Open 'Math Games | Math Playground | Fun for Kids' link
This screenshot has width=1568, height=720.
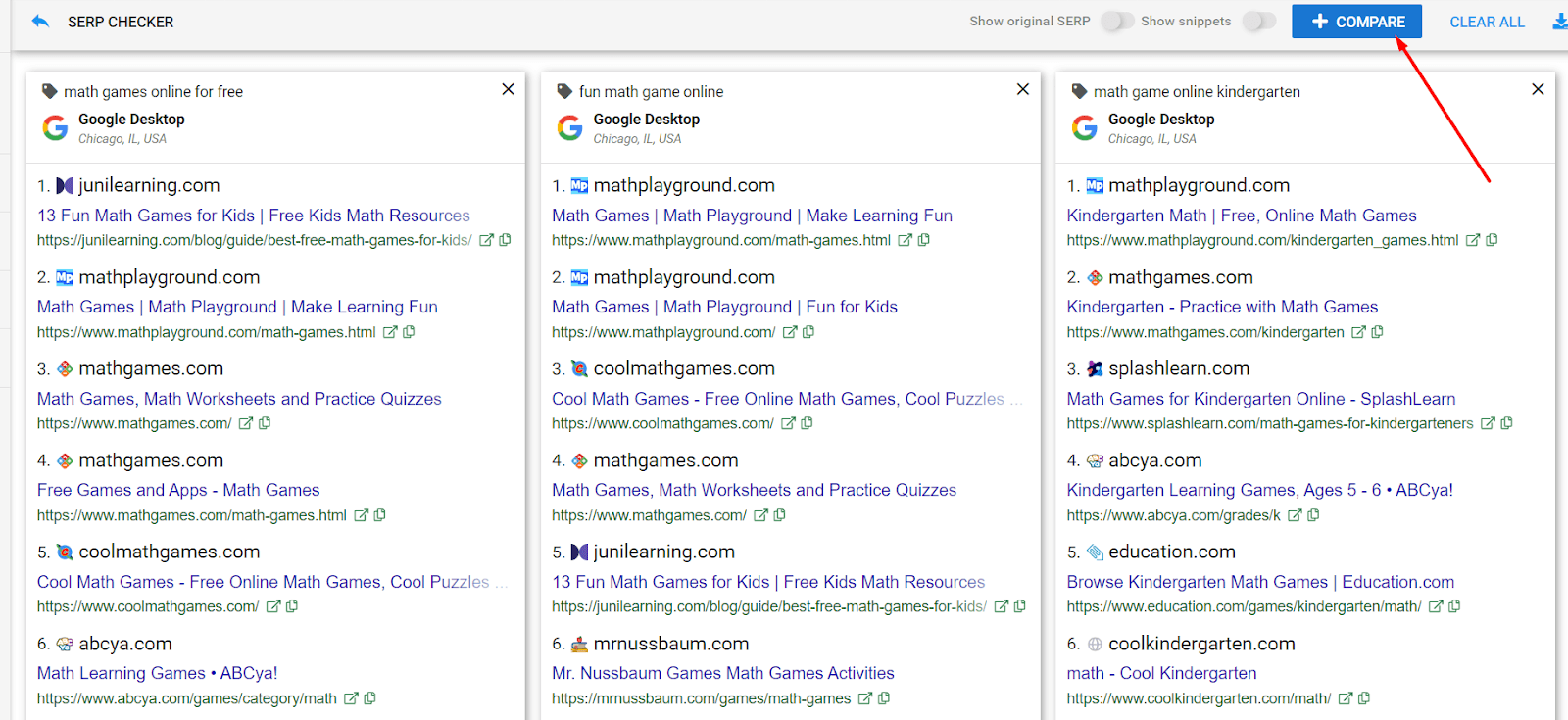(724, 307)
